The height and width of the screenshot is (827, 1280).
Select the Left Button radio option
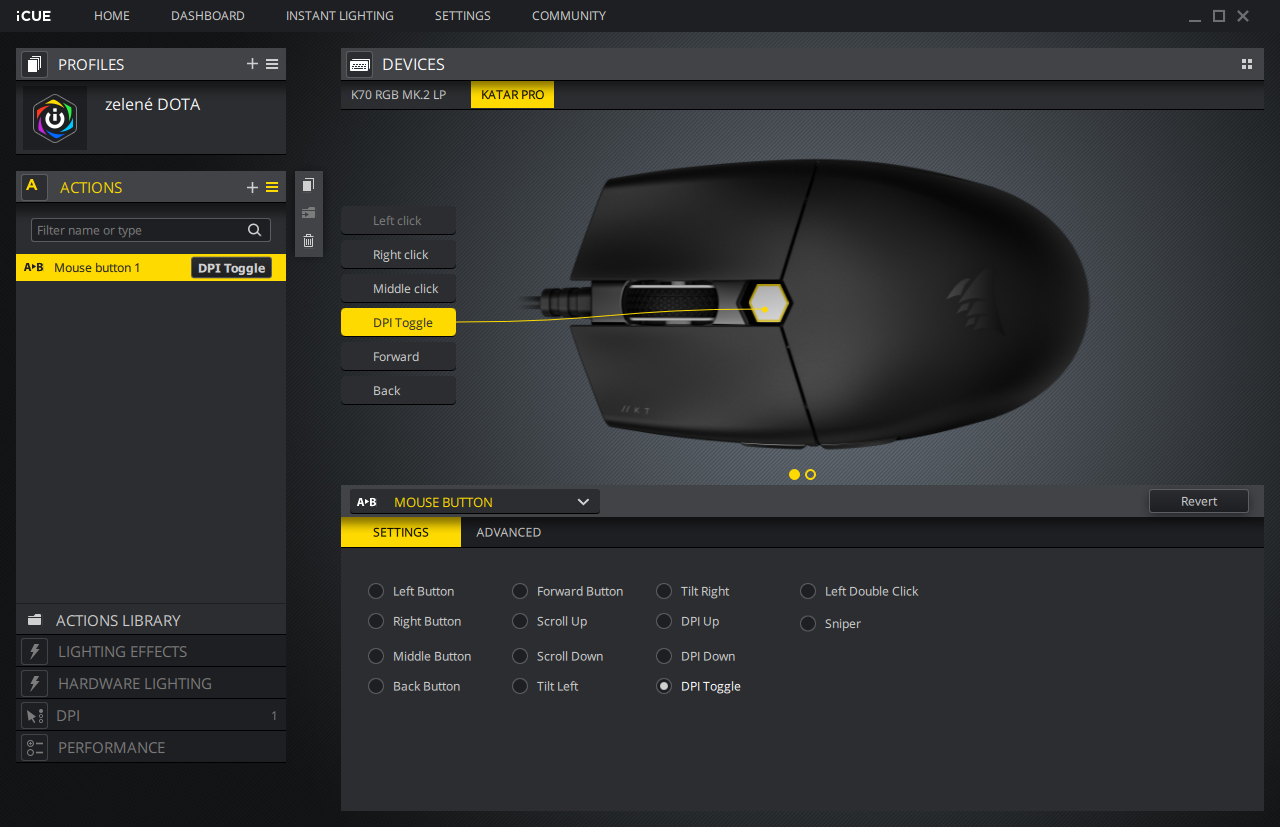pyautogui.click(x=376, y=591)
